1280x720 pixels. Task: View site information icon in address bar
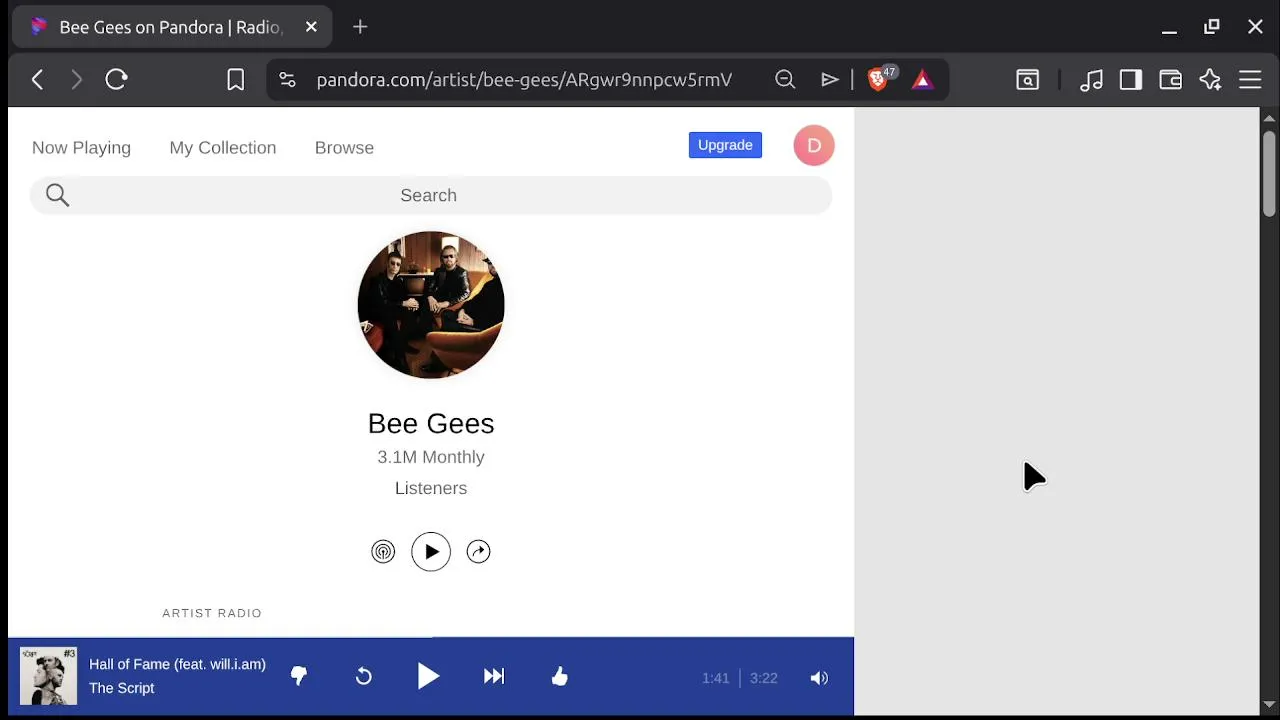(x=287, y=80)
